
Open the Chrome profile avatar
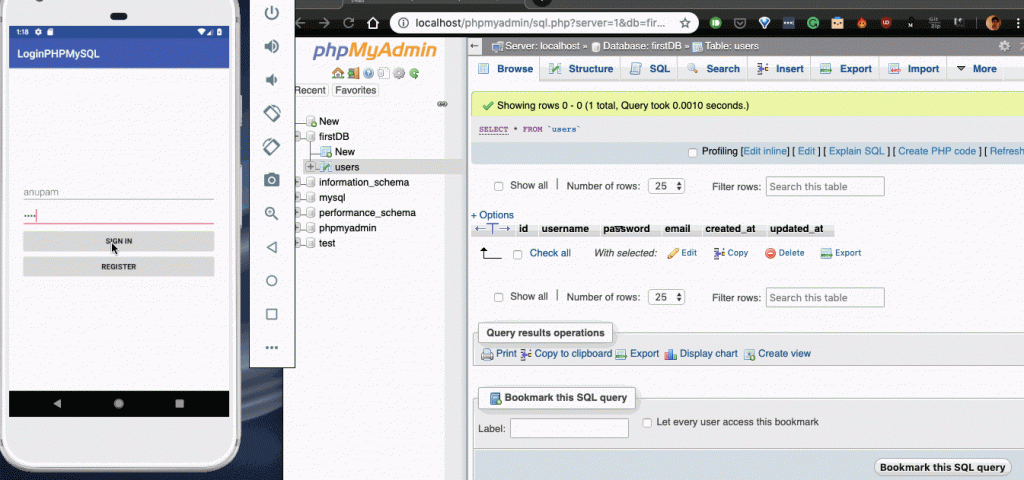point(993,23)
